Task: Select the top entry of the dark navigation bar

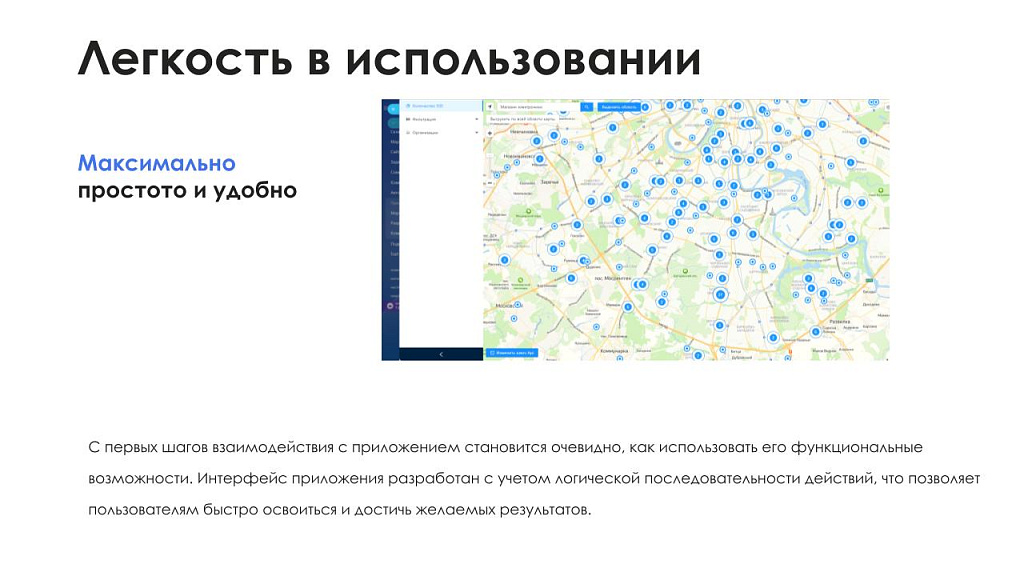Action: [390, 107]
